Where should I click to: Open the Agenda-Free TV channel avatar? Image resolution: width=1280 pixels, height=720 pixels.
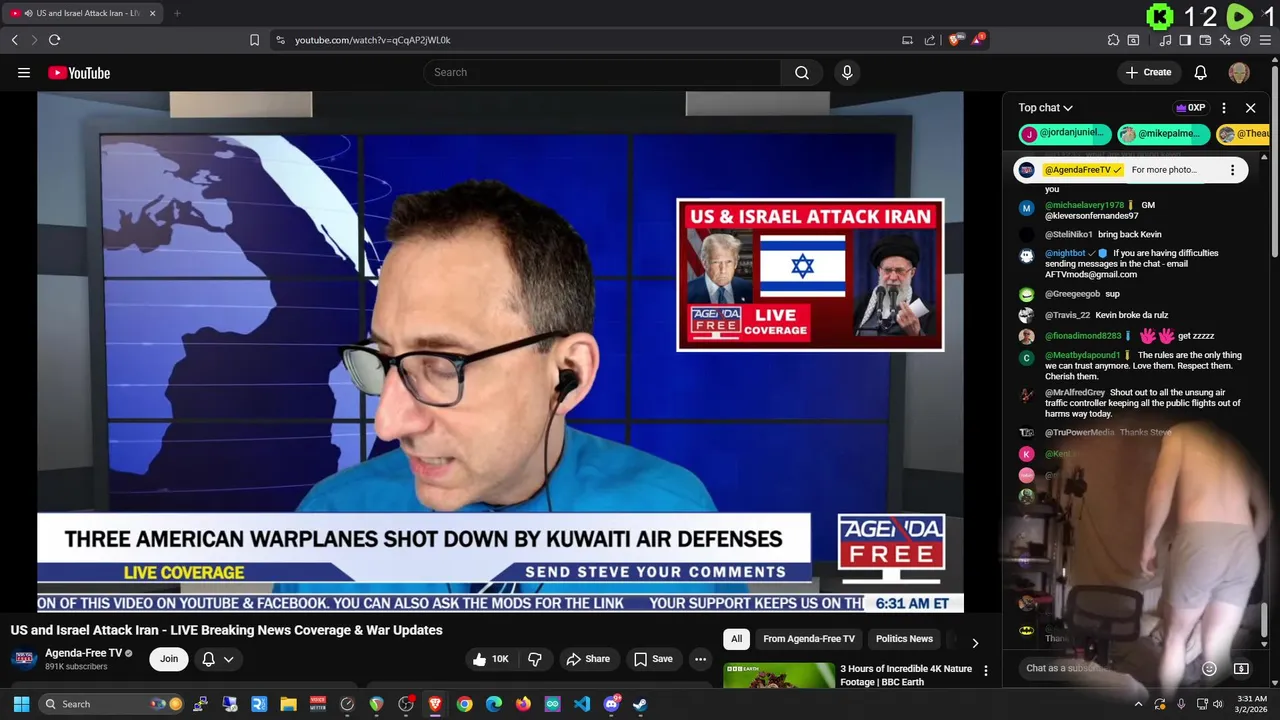(24, 659)
